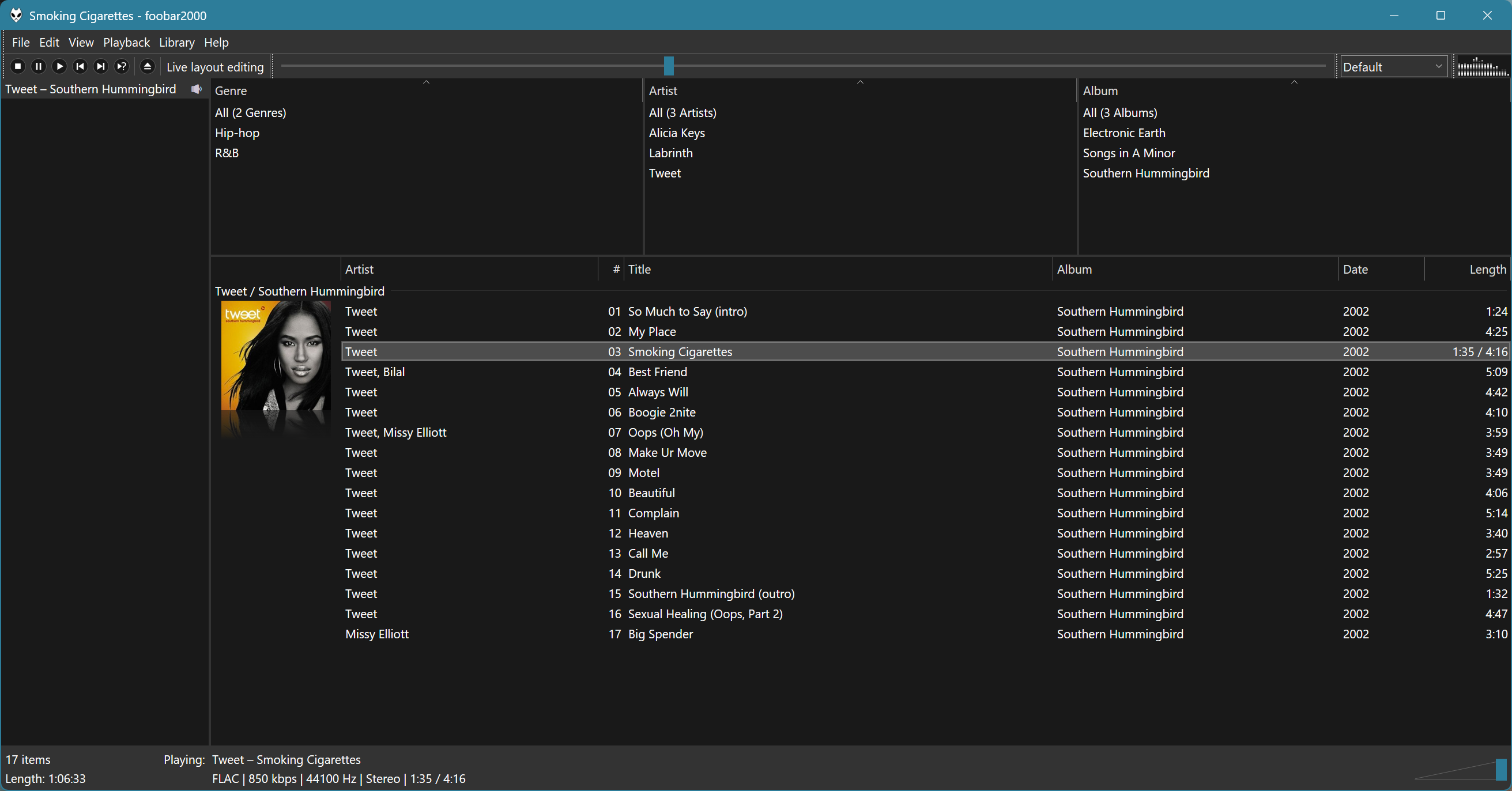
Task: Skip to the previous track
Action: [x=80, y=66]
